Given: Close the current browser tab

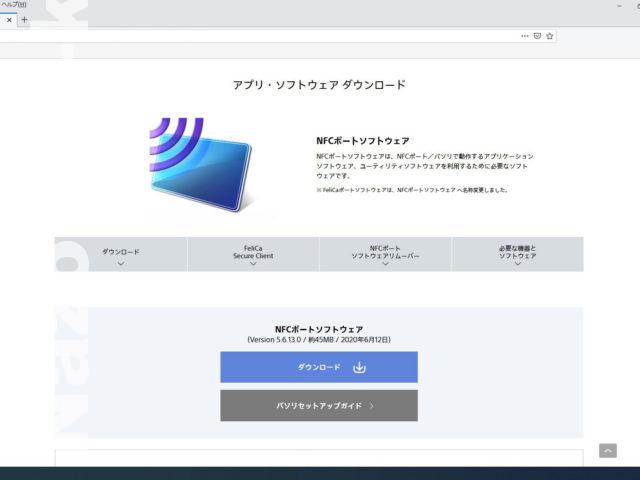Looking at the screenshot, I should click(8, 19).
